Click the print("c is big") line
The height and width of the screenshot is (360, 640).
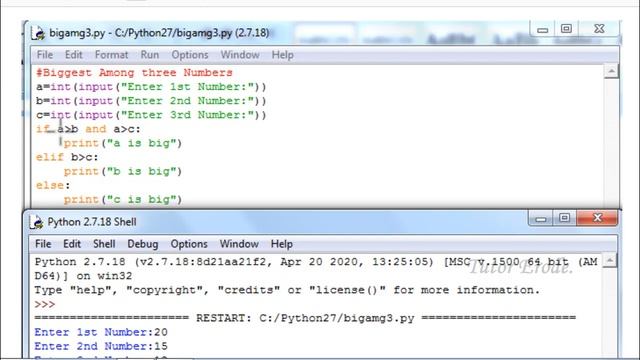click(x=122, y=200)
